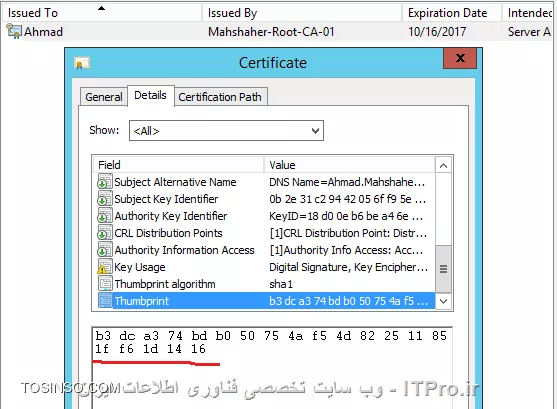This screenshot has width=557, height=409.
Task: Click the [1]CRL Distribution Point value
Action: [348, 233]
